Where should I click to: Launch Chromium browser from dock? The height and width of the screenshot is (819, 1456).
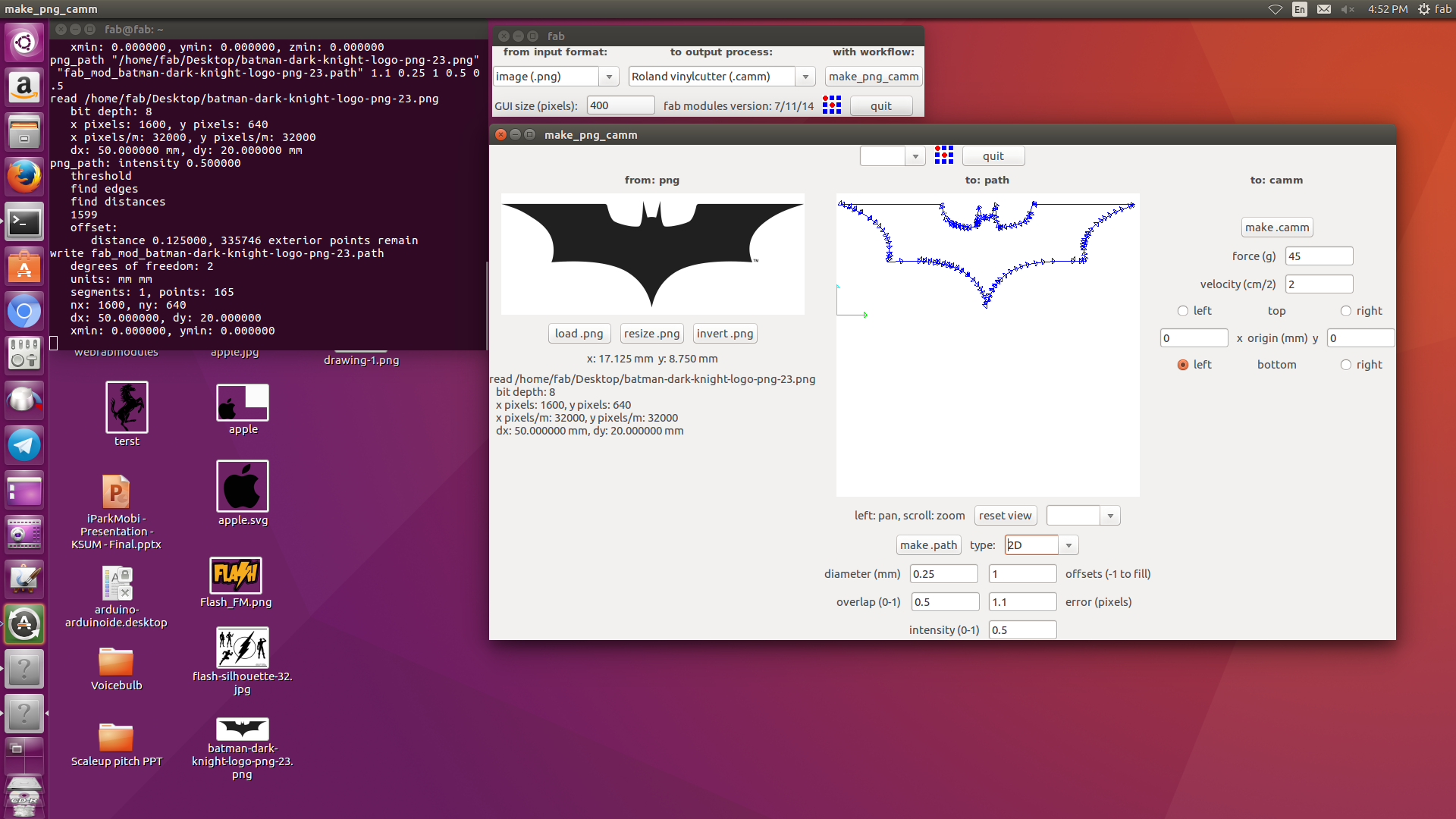pos(24,311)
